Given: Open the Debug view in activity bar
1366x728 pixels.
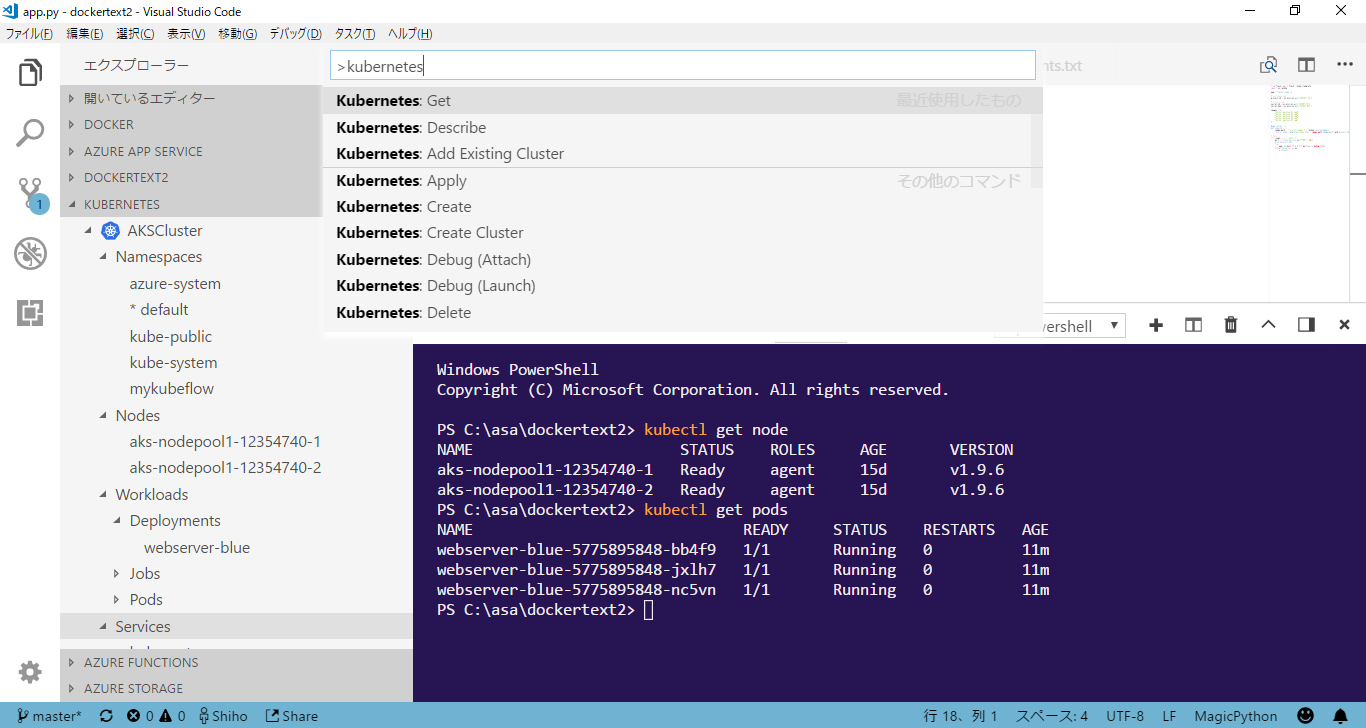Looking at the screenshot, I should click(30, 253).
